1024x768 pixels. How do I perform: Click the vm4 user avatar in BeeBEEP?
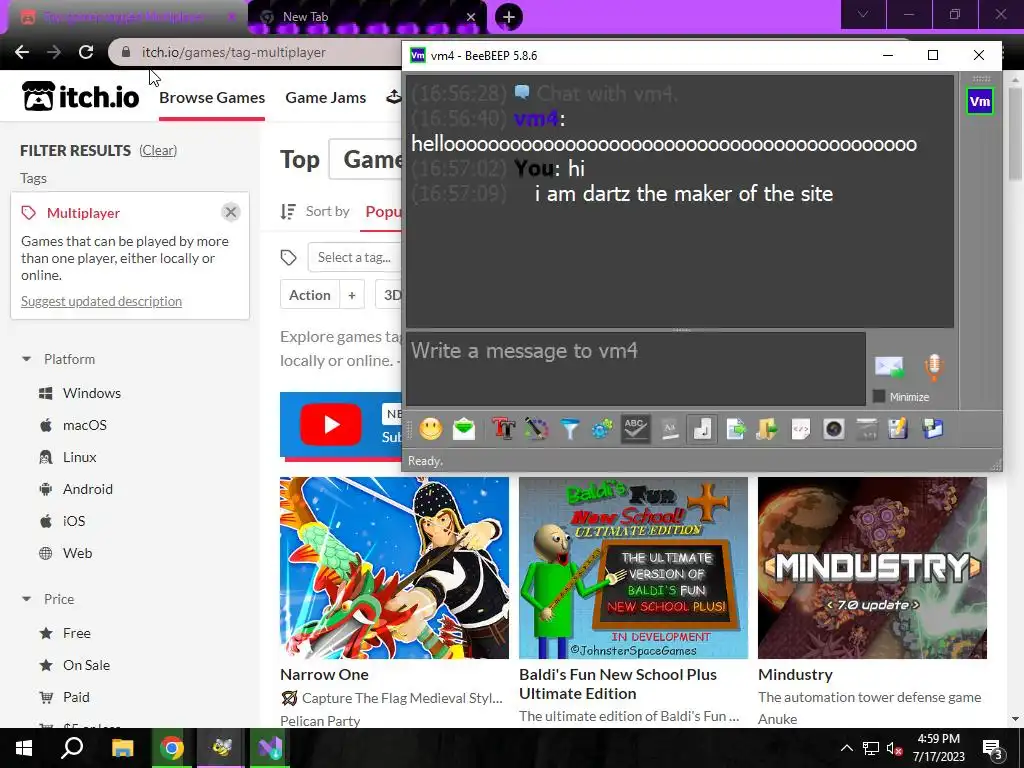pyautogui.click(x=980, y=101)
